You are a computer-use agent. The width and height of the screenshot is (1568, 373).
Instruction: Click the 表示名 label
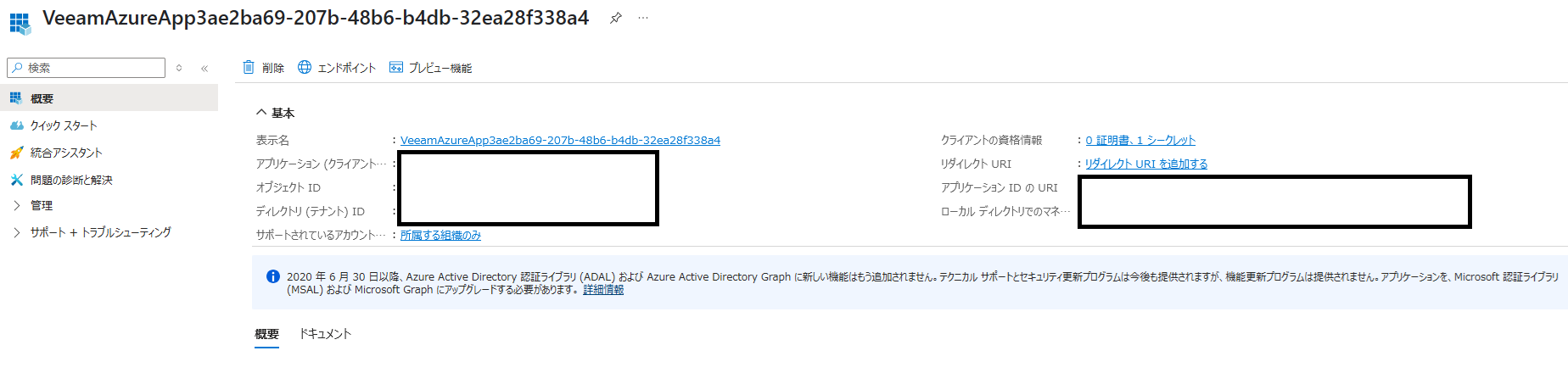272,140
